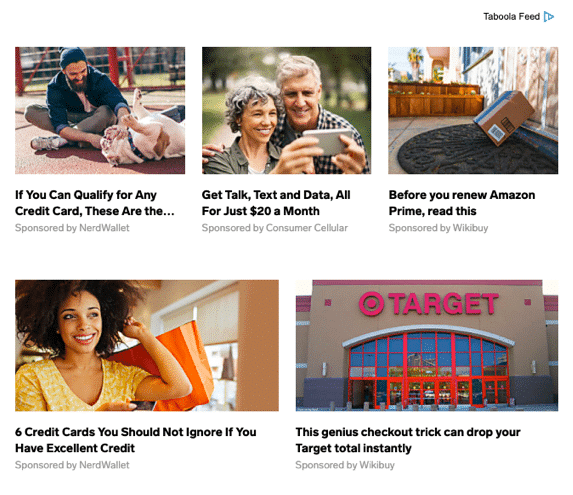Open 'Get Talk, Text and Data' headline
Image resolution: width=573 pixels, height=495 pixels.
276,203
